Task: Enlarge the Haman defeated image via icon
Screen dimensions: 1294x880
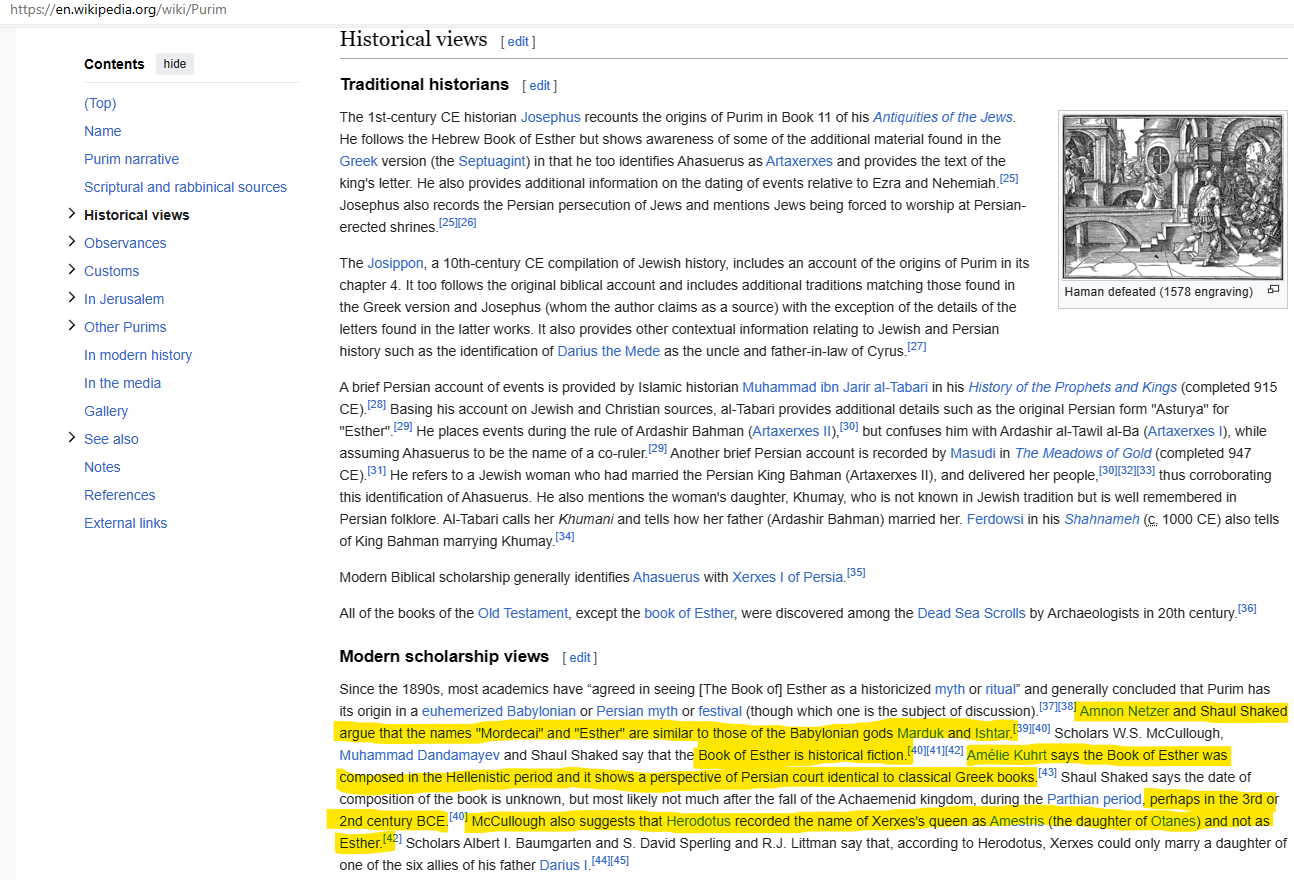Action: (1273, 290)
